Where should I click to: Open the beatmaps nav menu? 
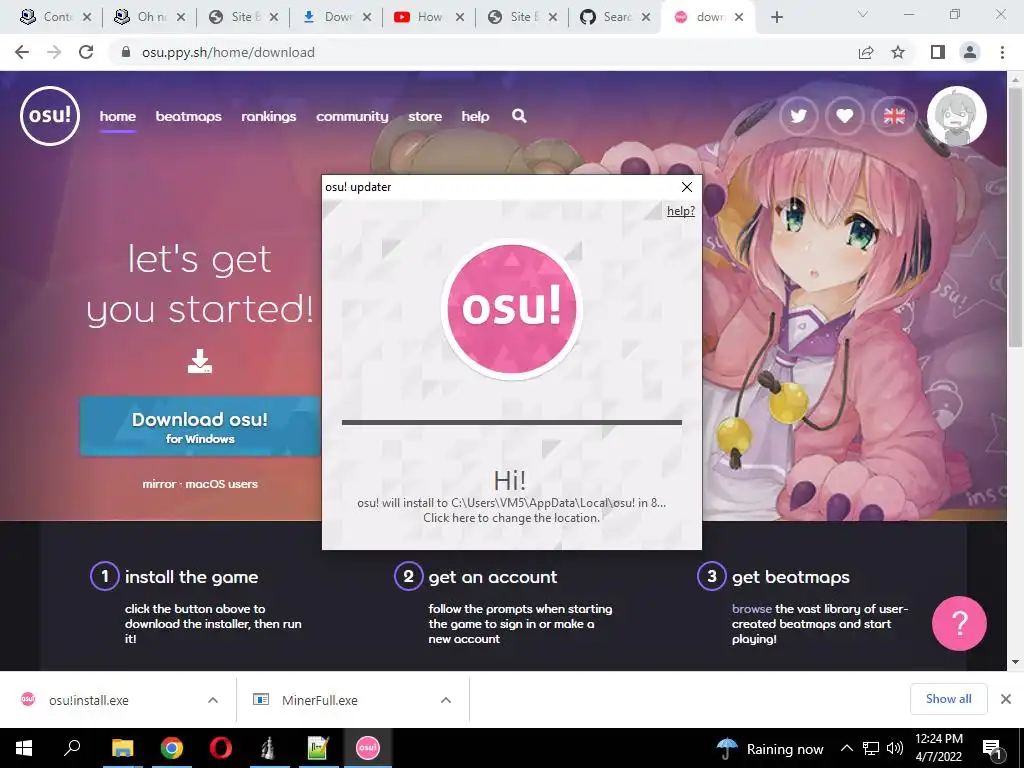tap(188, 116)
